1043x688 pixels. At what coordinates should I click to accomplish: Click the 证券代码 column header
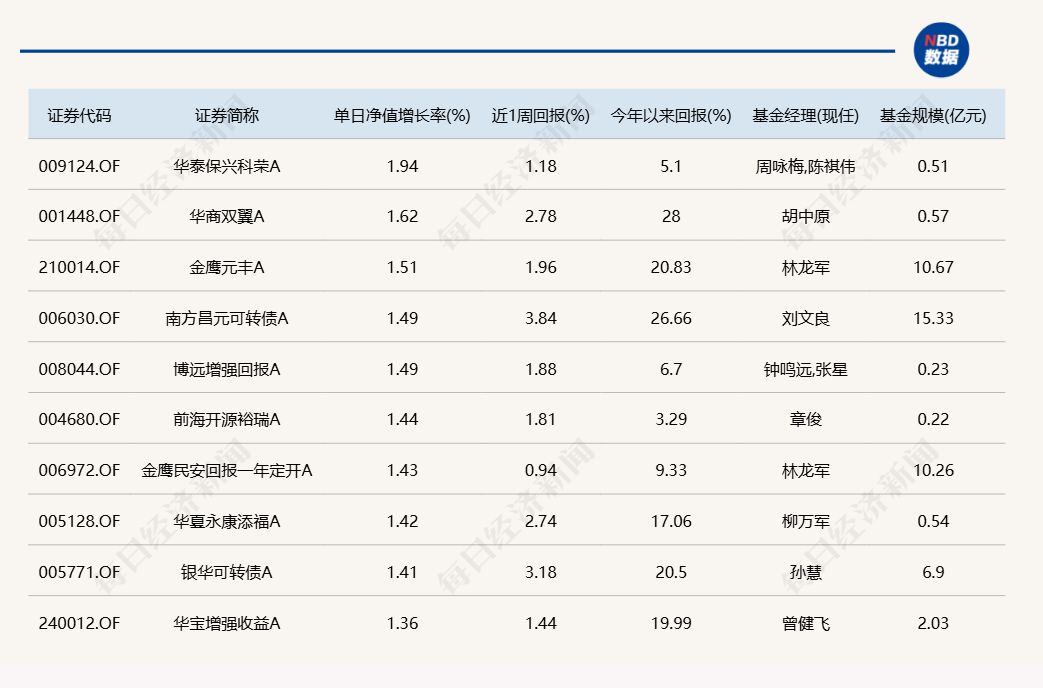tap(79, 115)
